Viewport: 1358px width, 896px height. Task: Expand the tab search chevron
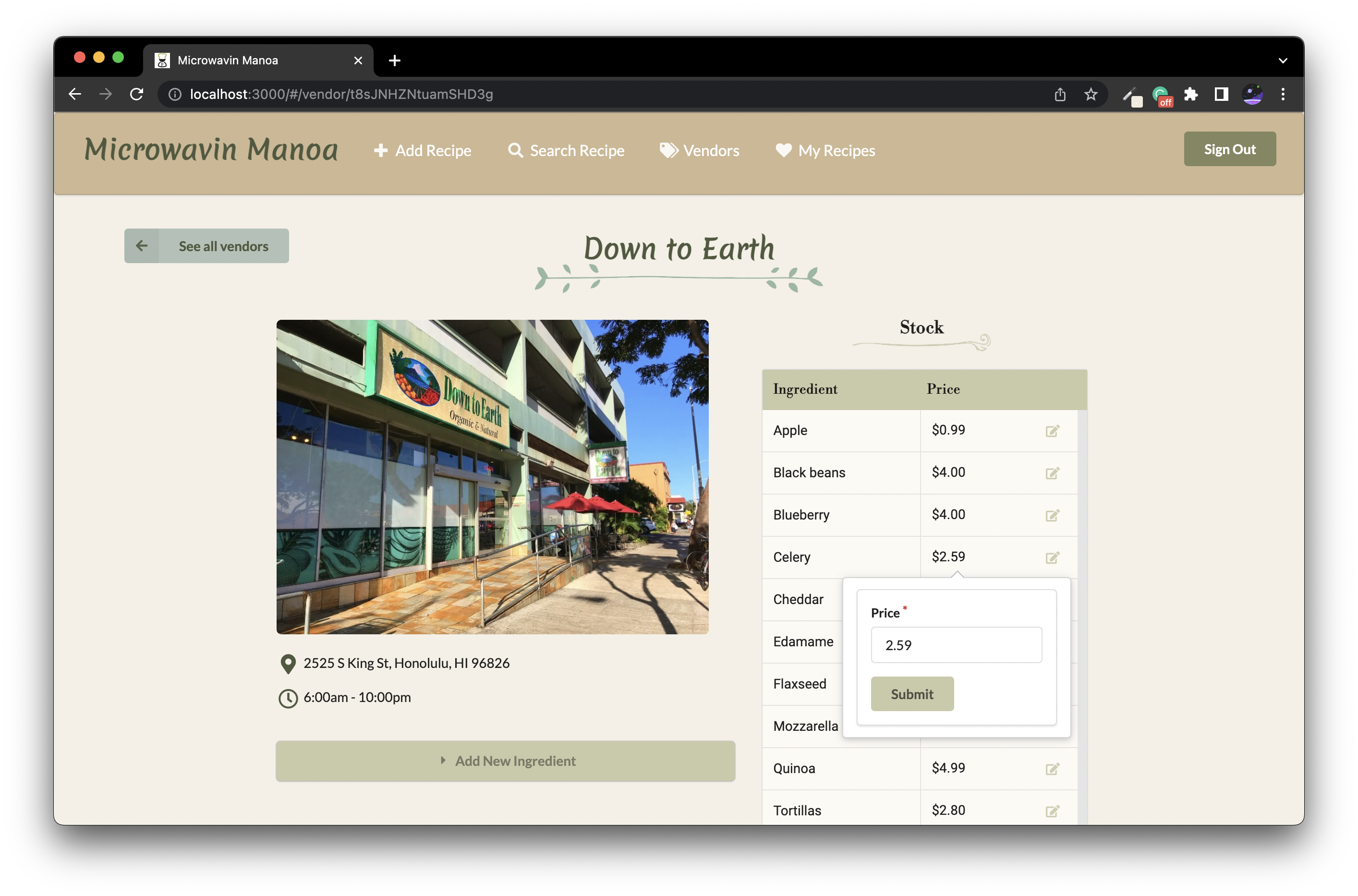coord(1283,61)
